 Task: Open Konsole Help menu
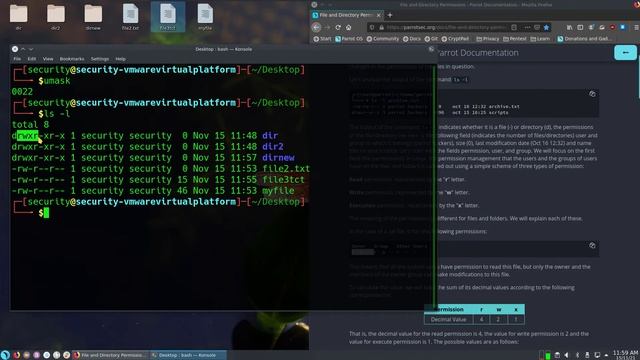[120, 59]
